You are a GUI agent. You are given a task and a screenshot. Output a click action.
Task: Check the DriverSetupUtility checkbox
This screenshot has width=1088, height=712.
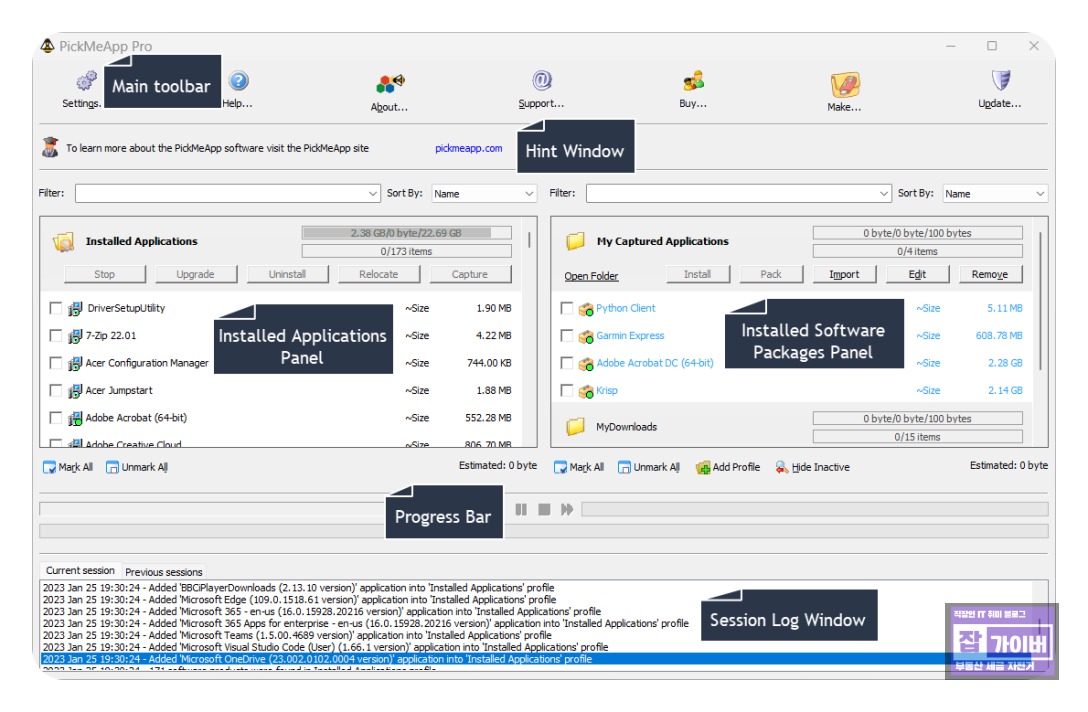[x=56, y=308]
